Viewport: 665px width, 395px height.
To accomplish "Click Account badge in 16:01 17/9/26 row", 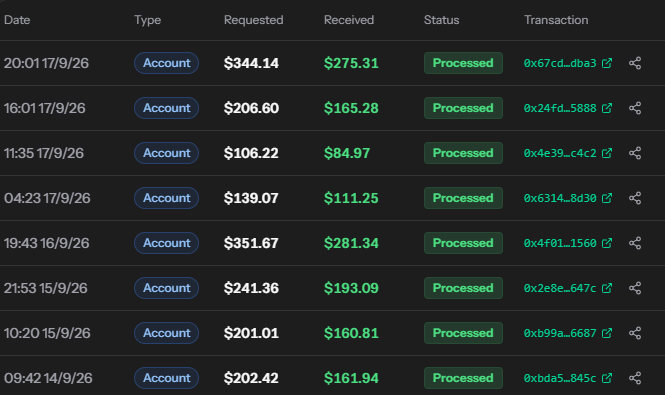I will click(x=166, y=108).
